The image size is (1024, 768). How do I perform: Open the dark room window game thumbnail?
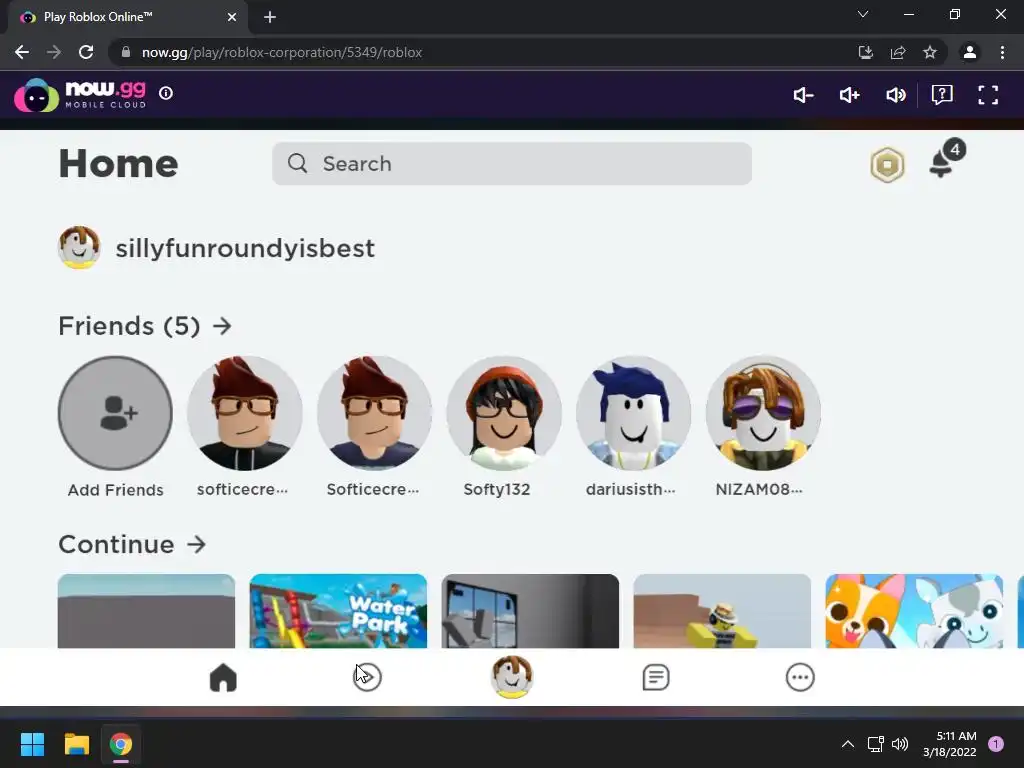(530, 611)
